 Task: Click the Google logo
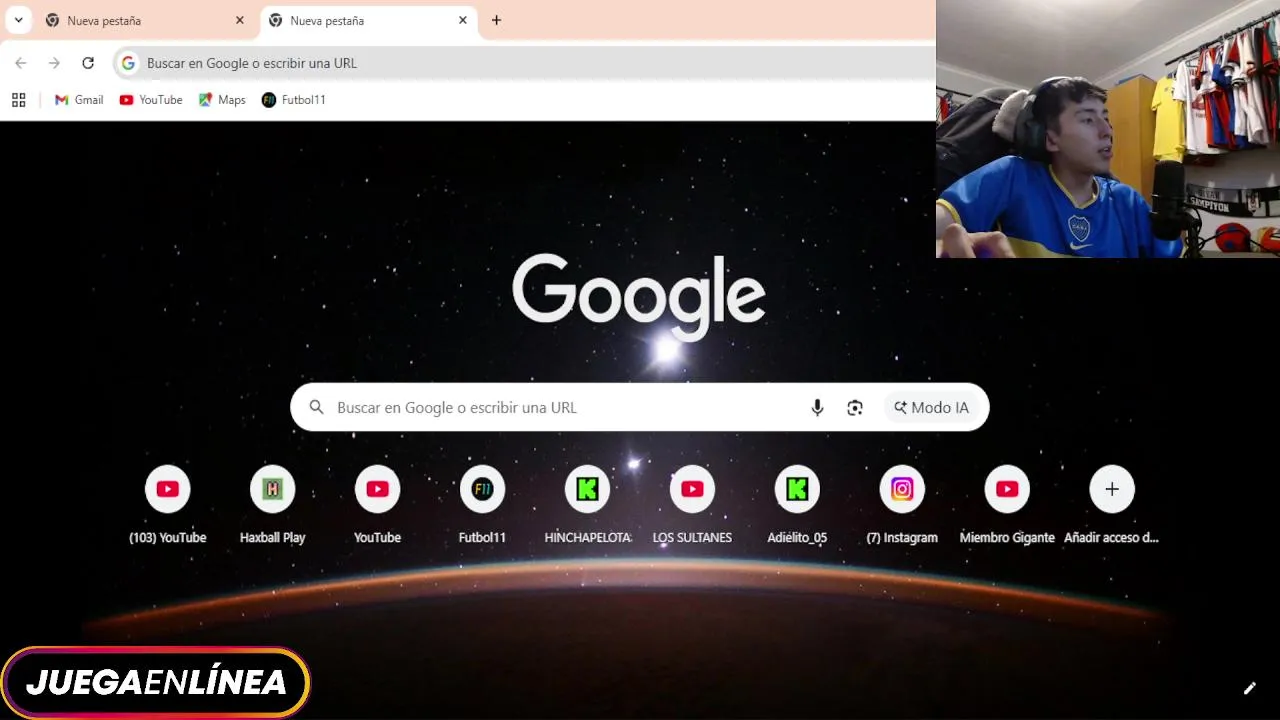point(639,296)
